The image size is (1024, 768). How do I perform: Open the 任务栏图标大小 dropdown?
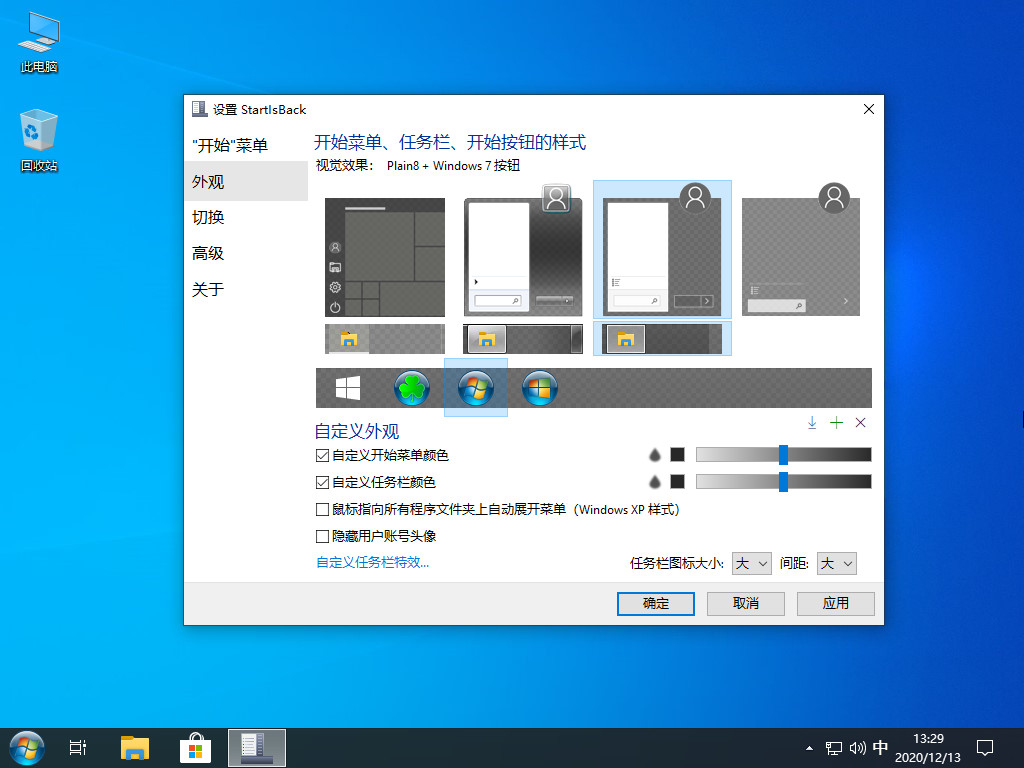pyautogui.click(x=751, y=563)
